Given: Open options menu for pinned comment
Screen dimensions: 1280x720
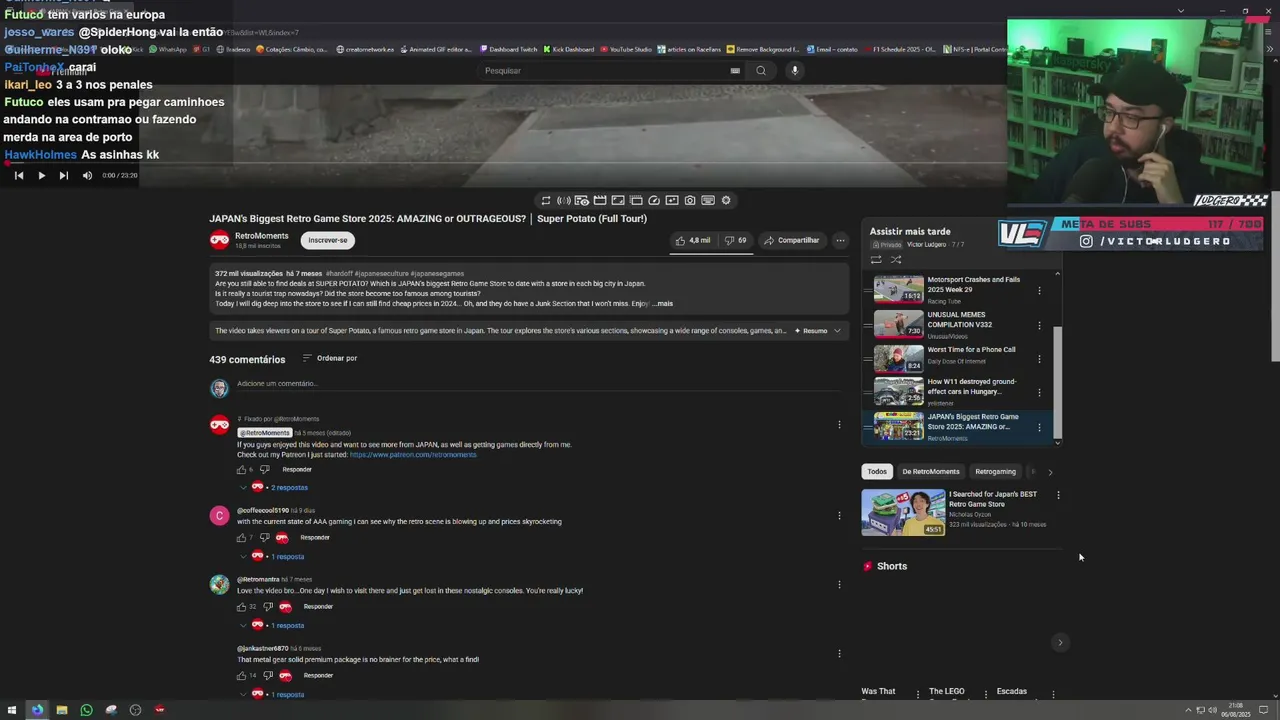Looking at the screenshot, I should point(839,425).
